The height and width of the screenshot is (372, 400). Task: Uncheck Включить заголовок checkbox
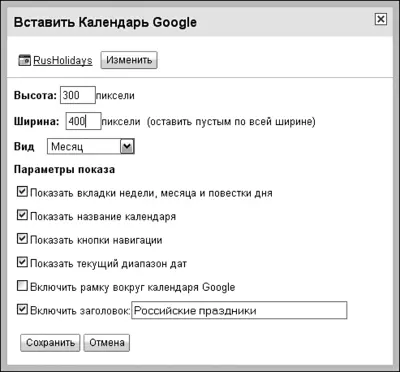[22, 310]
